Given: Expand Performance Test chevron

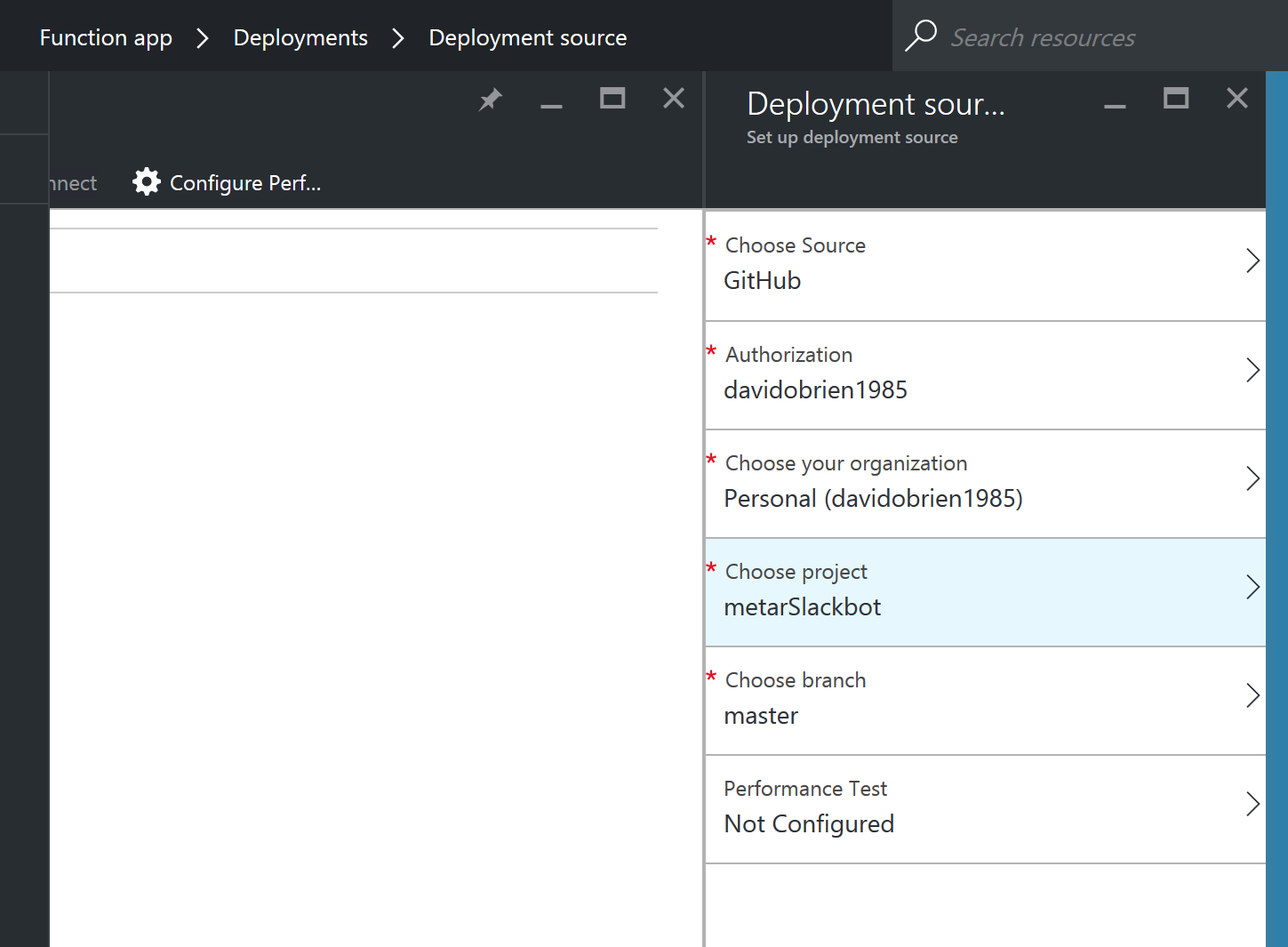Looking at the screenshot, I should 1252,804.
